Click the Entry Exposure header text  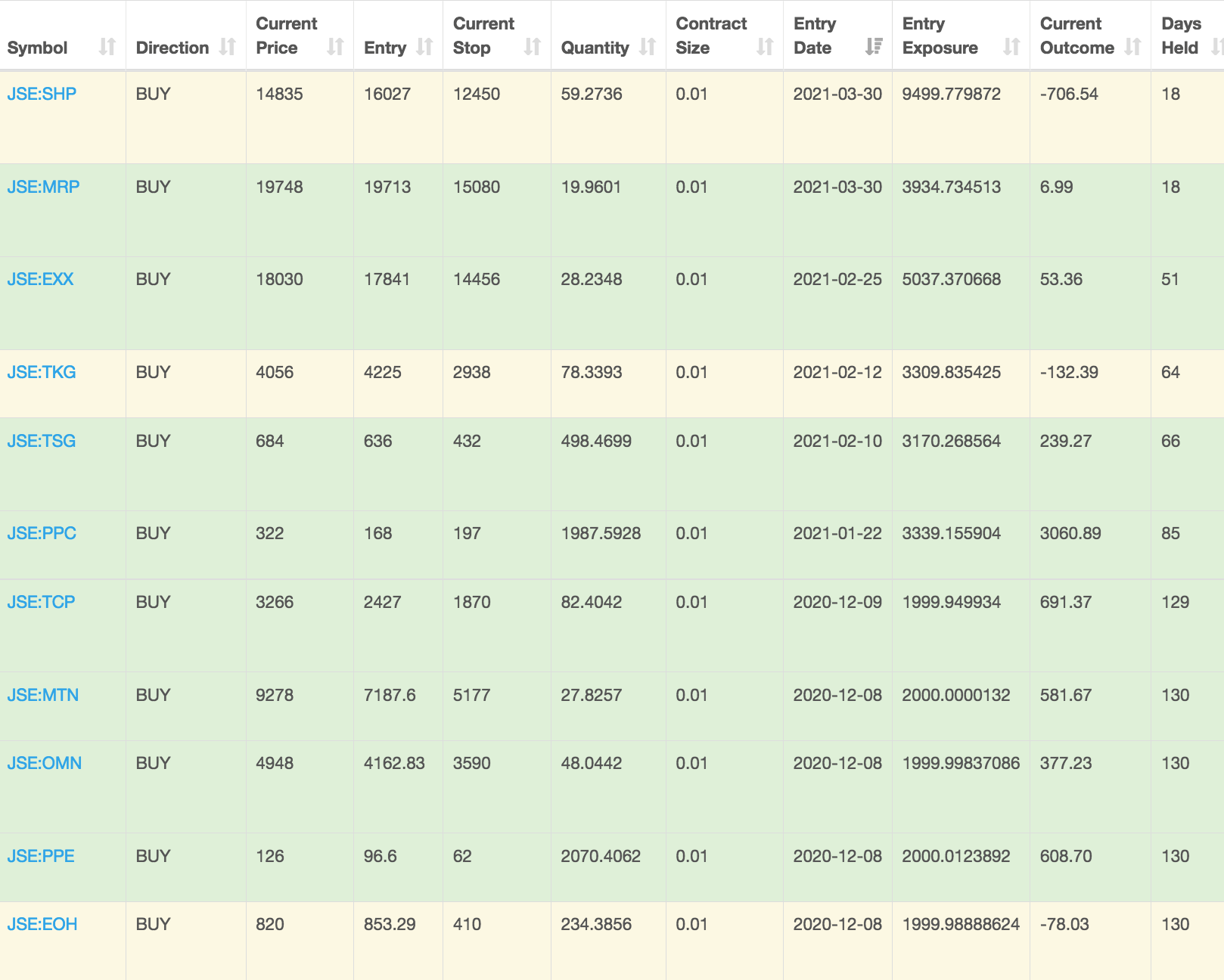coord(940,36)
